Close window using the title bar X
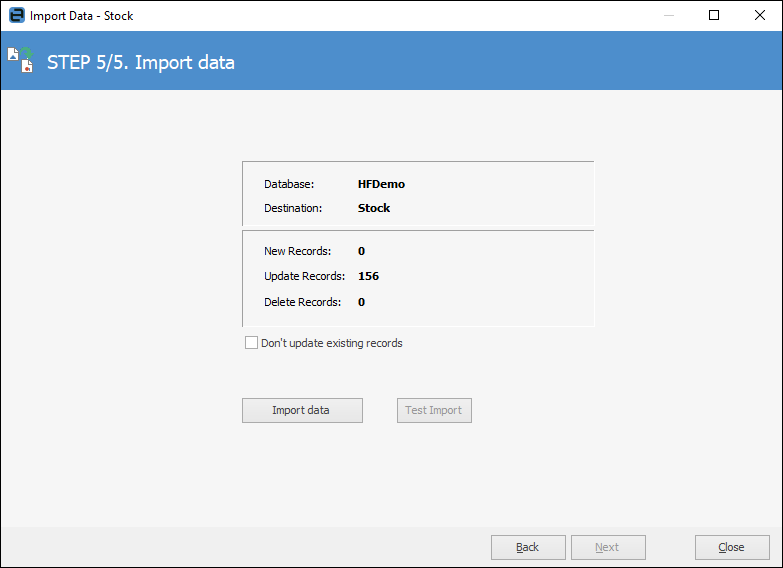Screen dimensions: 783x568 click(760, 15)
